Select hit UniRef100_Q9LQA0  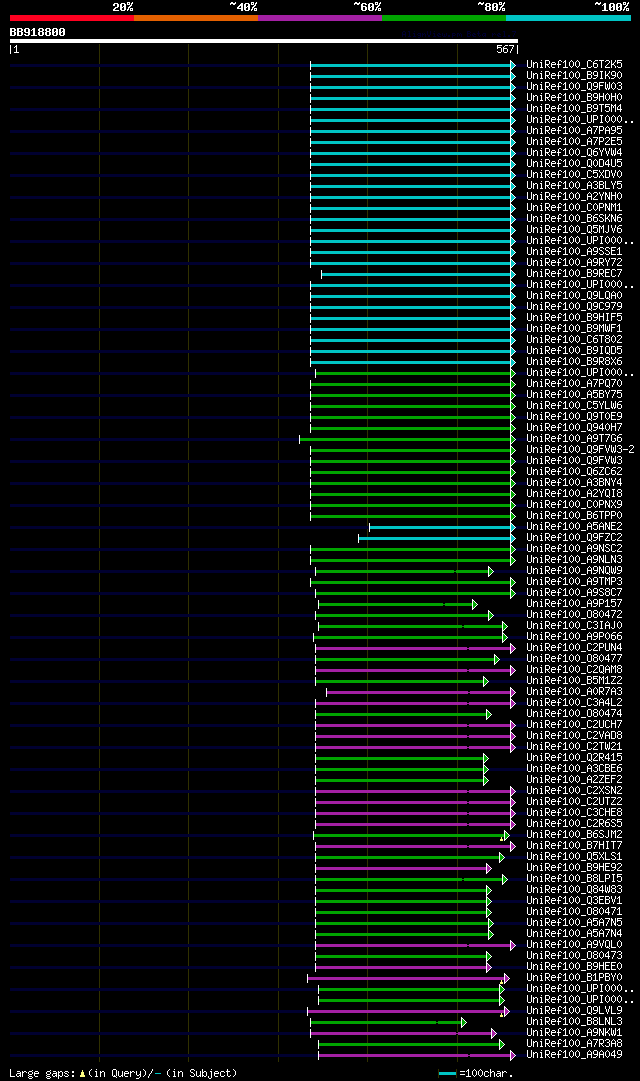574,296
